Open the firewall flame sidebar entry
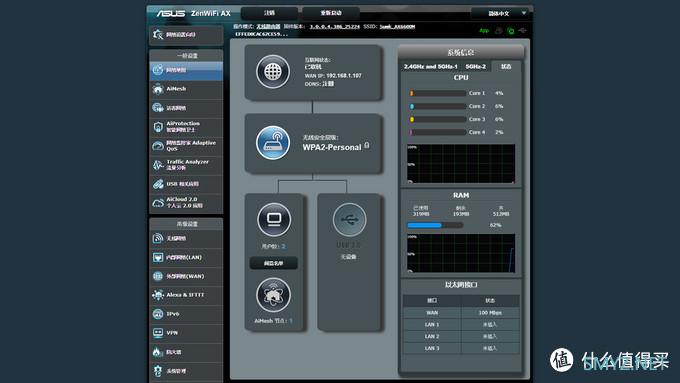 coord(186,352)
